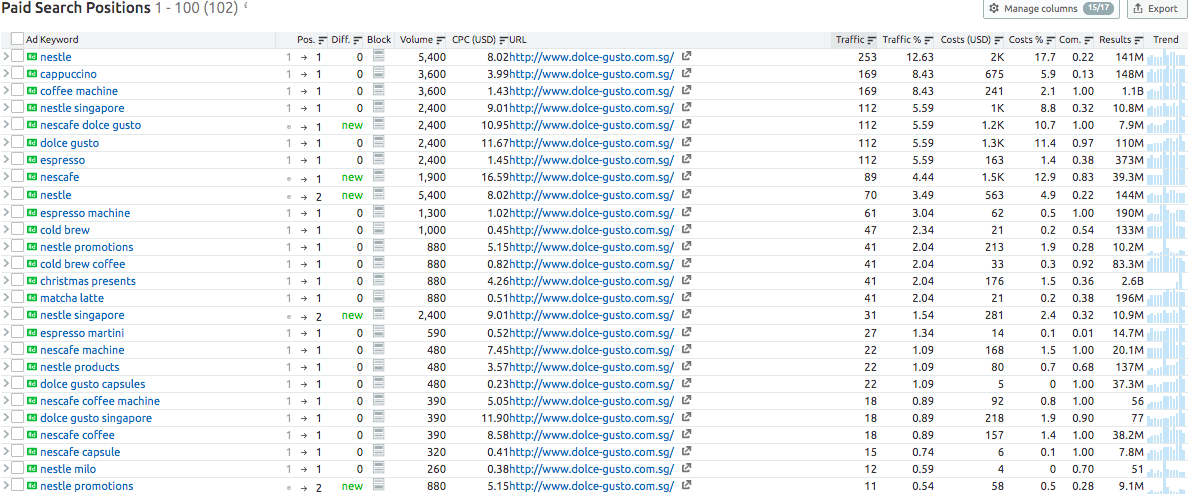Click info icon beside Paid Search Positions count
This screenshot has height=494, width=1198.
tap(244, 5)
